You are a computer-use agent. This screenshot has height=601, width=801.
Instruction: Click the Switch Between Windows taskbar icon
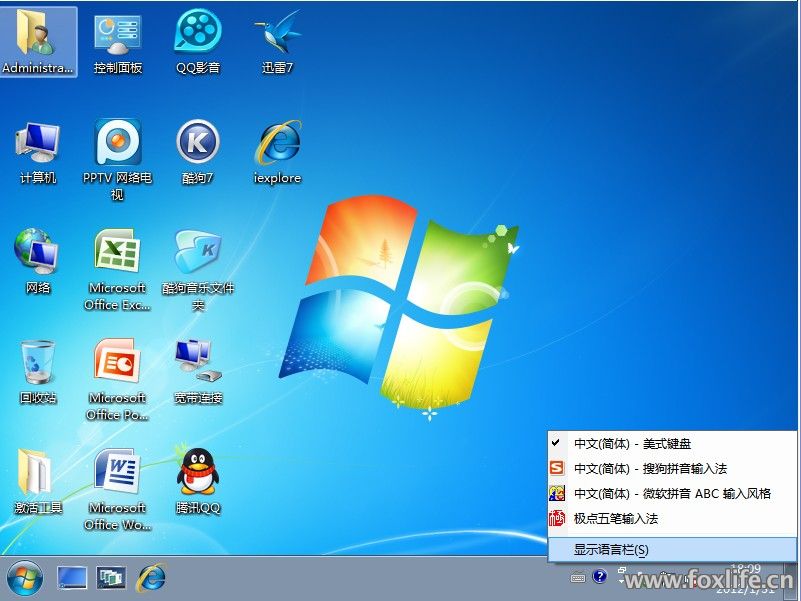pos(111,578)
